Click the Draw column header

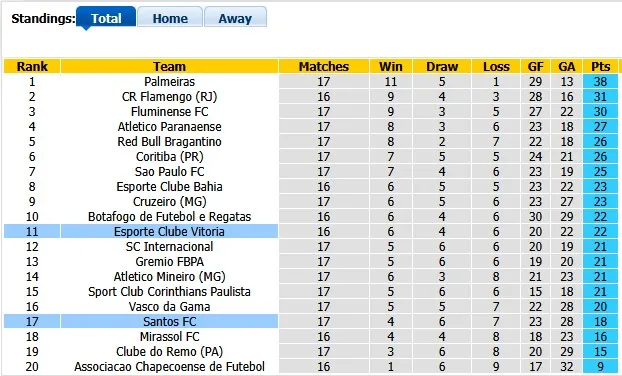(442, 66)
